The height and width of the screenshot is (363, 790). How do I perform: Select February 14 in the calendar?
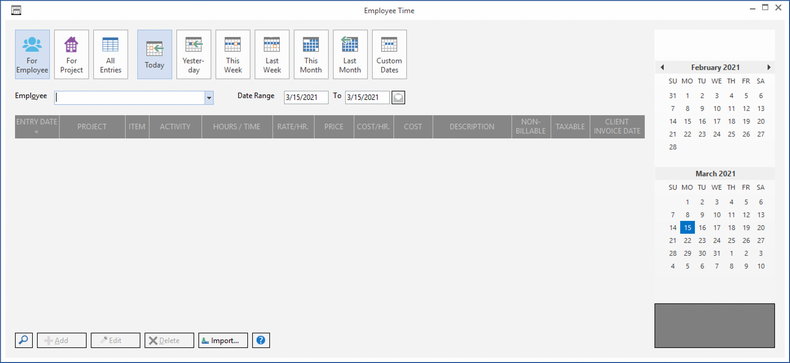click(x=673, y=121)
